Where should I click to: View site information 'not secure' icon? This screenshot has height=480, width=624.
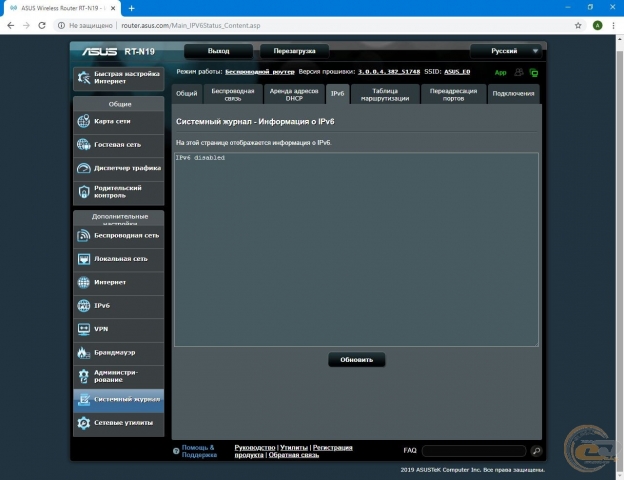click(61, 25)
